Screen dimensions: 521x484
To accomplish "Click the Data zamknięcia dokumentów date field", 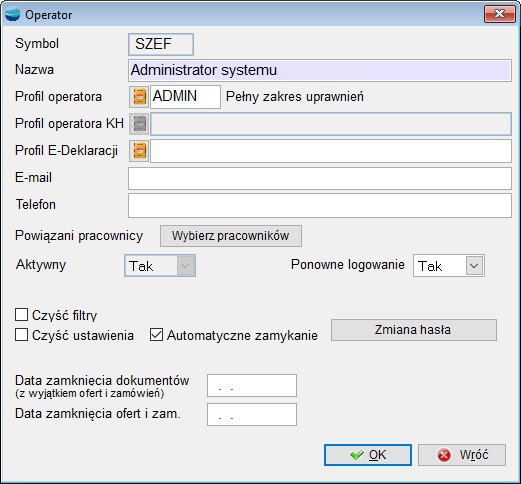I will click(252, 385).
